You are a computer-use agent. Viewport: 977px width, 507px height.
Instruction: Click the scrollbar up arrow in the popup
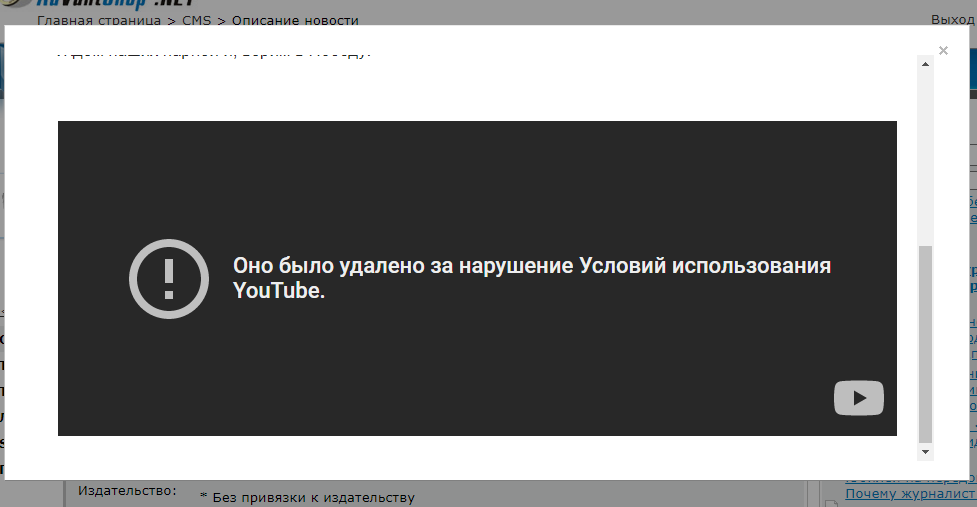click(x=925, y=62)
